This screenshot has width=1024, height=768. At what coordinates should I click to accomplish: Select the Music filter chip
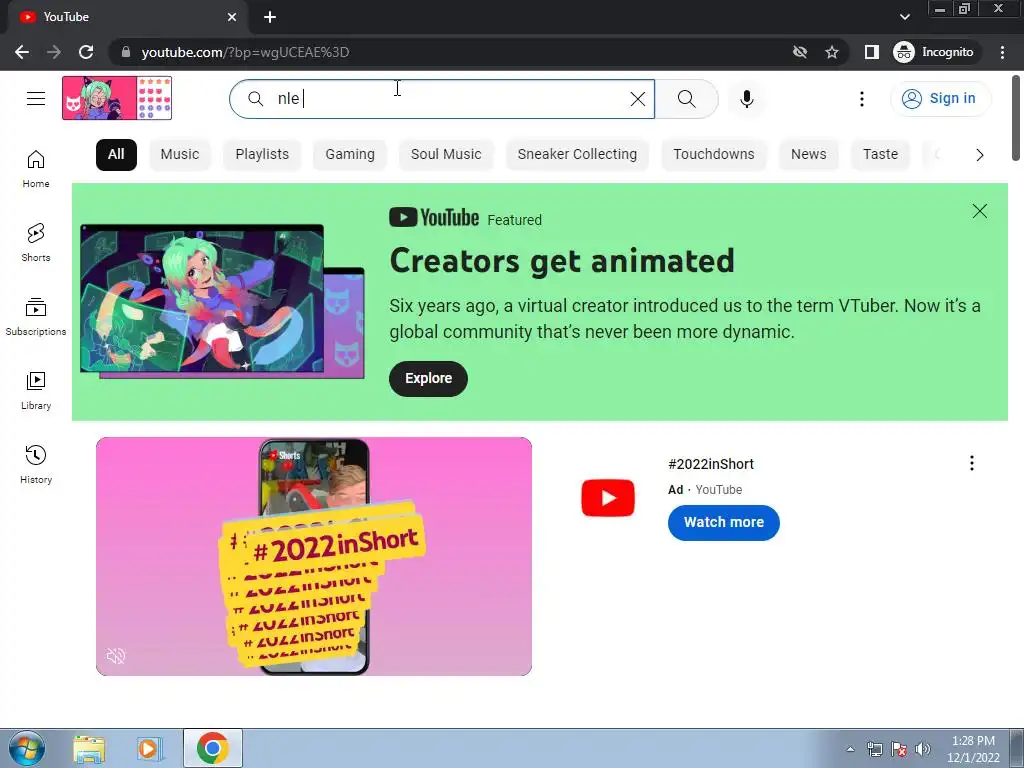point(180,155)
